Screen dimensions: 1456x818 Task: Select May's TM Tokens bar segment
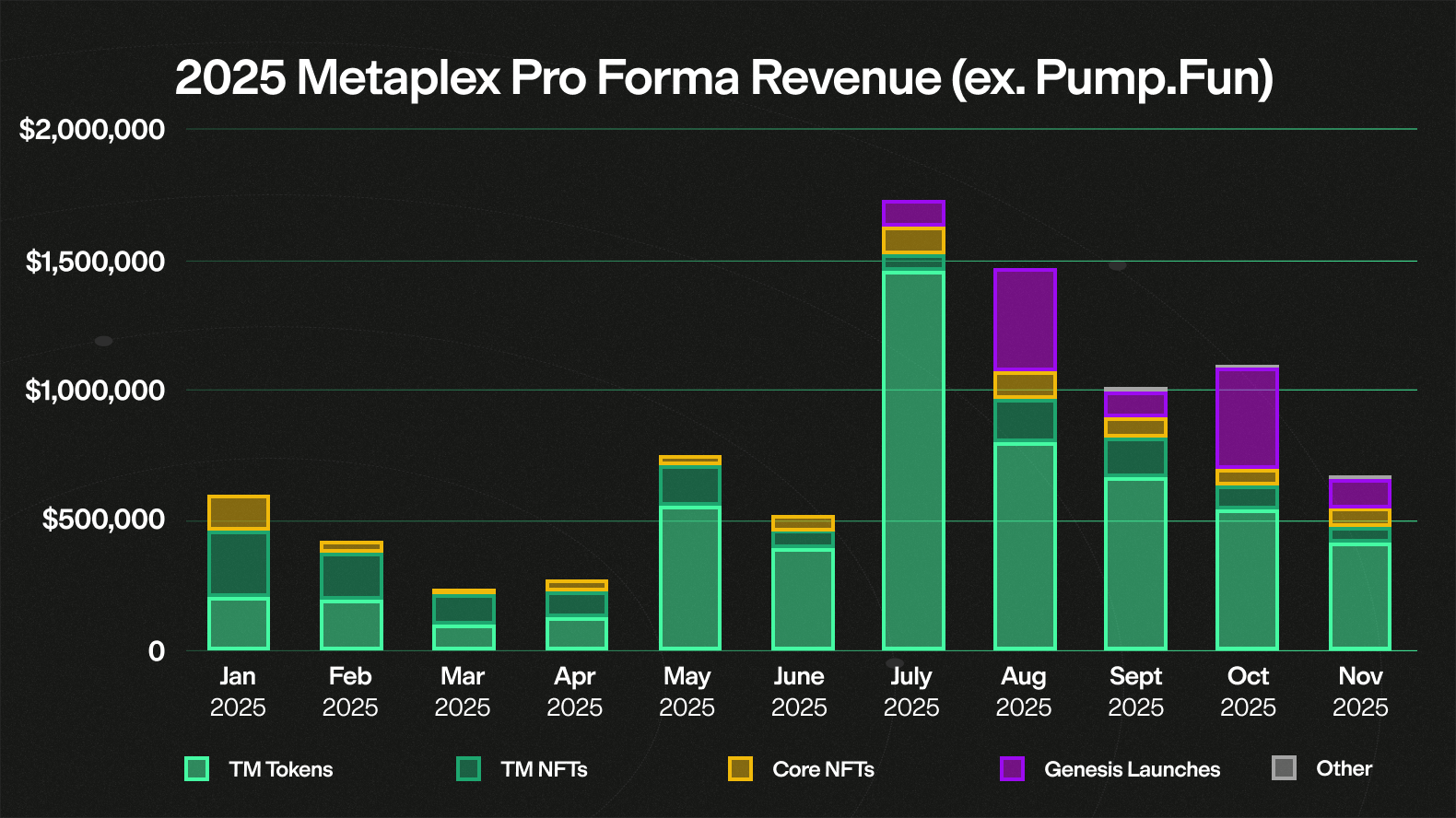pyautogui.click(x=690, y=578)
